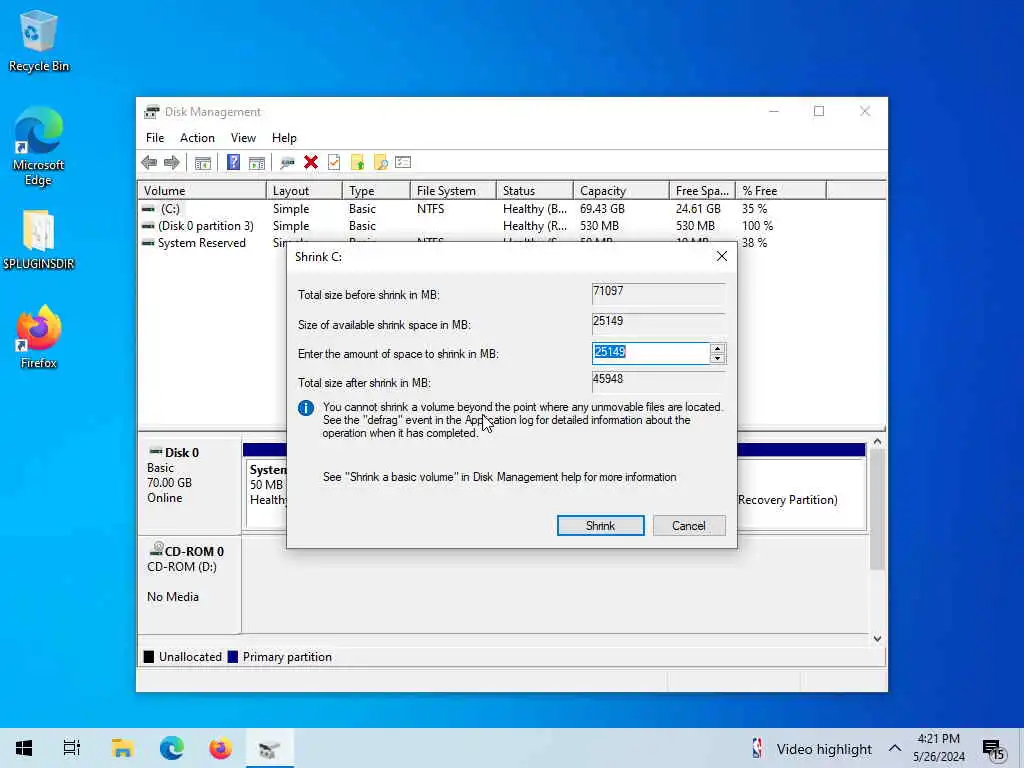Open the File menu
The height and width of the screenshot is (768, 1024).
tap(155, 138)
